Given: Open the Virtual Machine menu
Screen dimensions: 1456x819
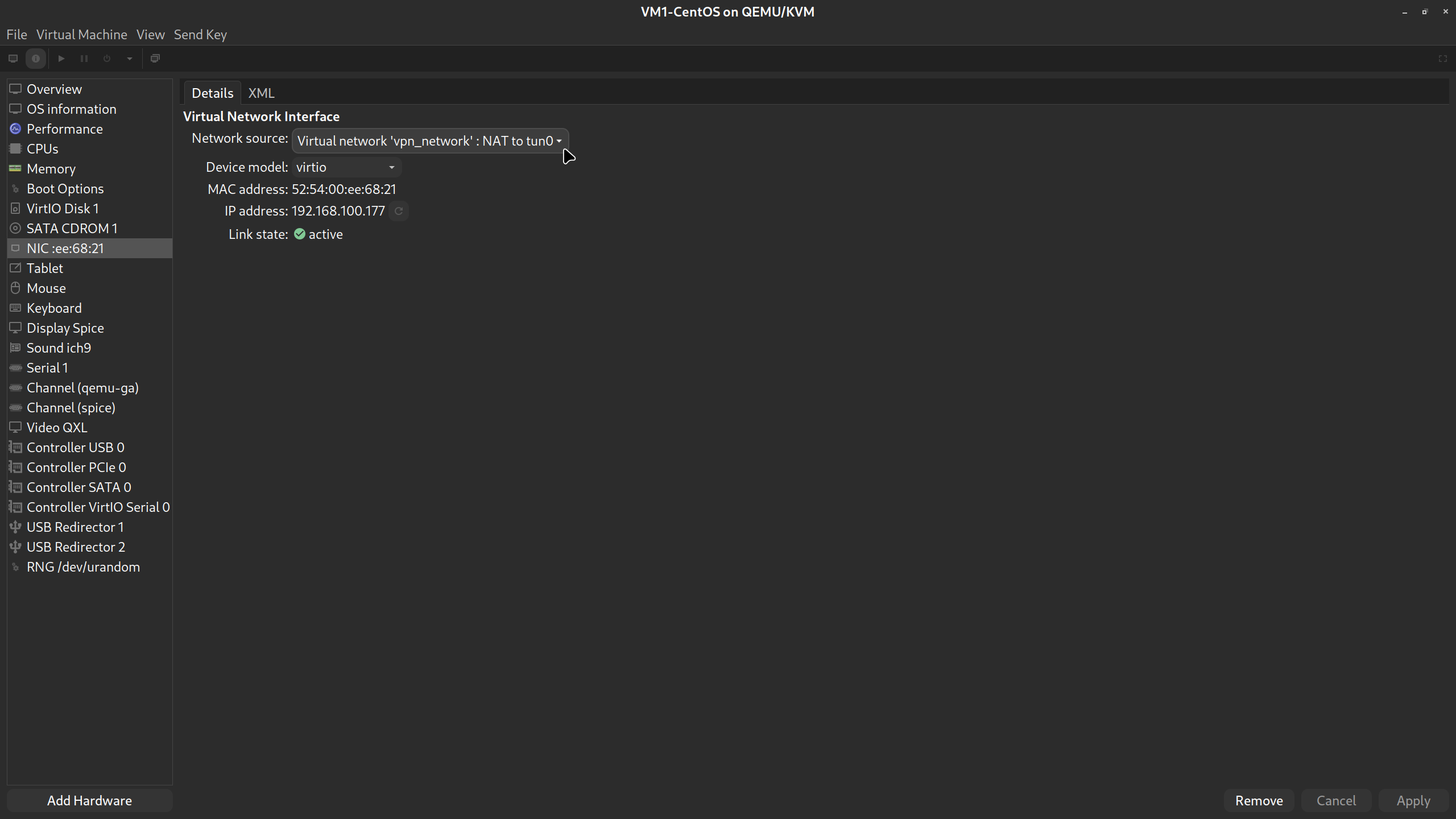Looking at the screenshot, I should coord(81,35).
